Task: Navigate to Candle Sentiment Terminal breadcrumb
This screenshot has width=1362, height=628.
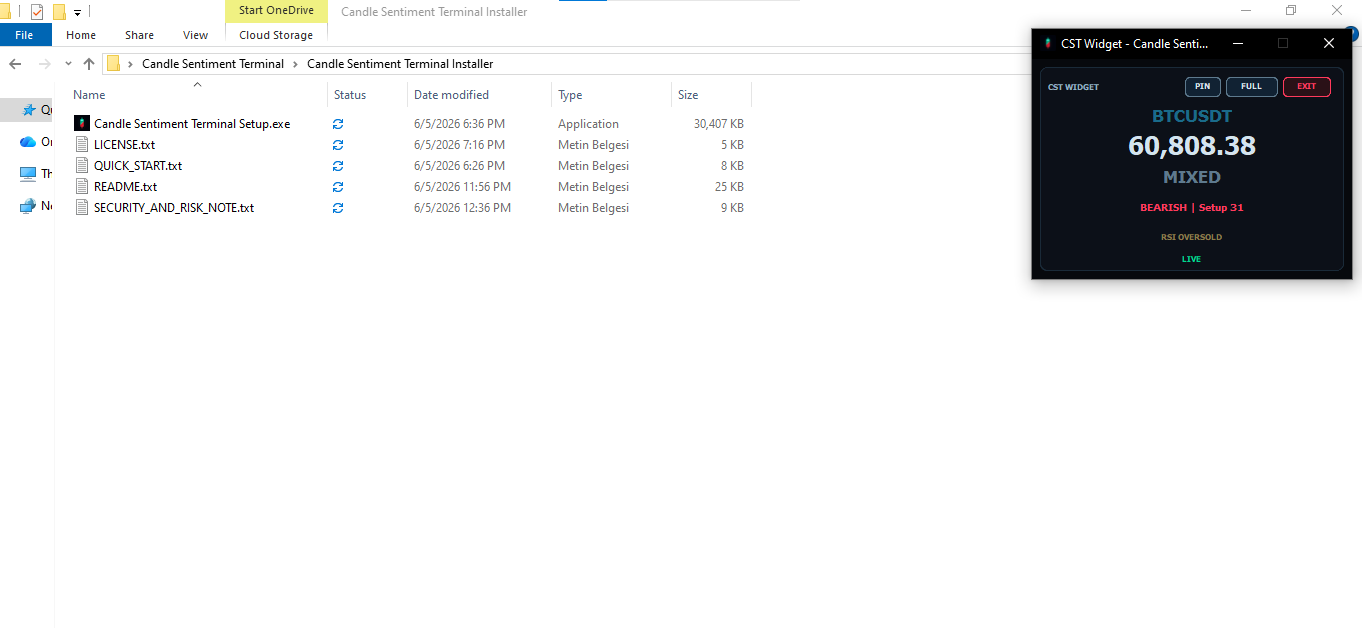Action: (x=213, y=64)
